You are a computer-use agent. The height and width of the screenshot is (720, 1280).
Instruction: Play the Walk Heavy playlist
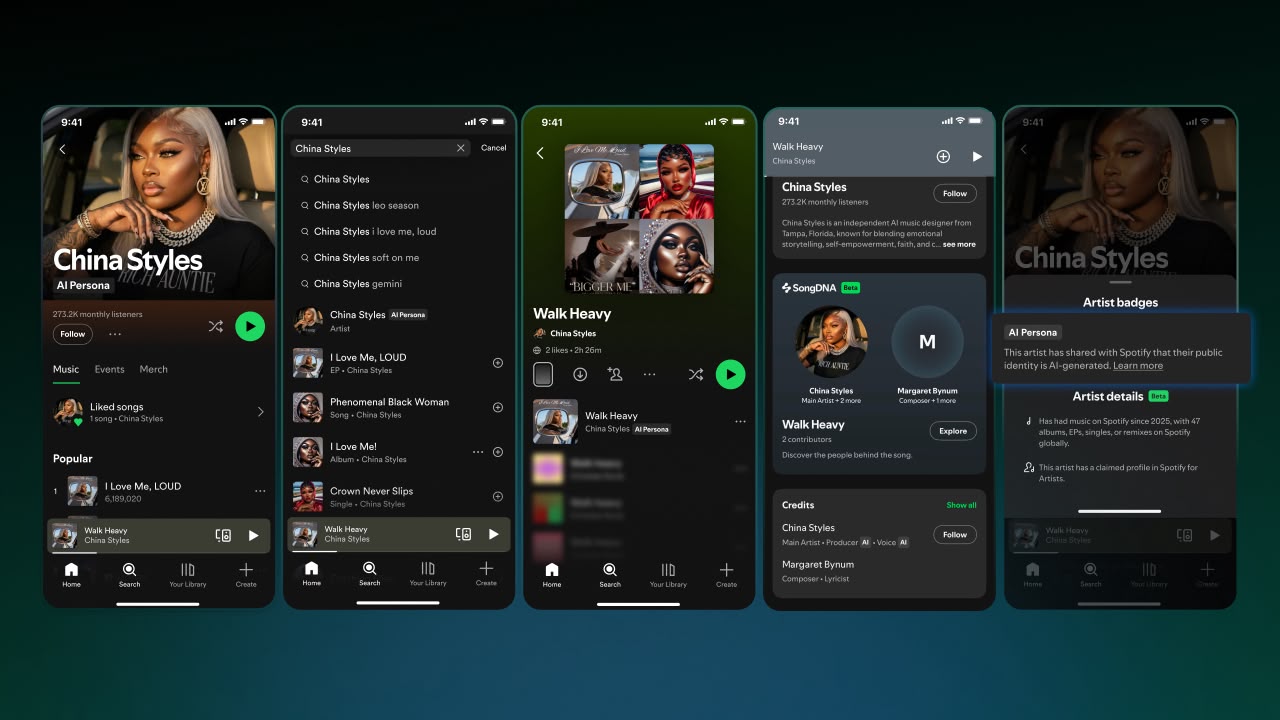731,374
